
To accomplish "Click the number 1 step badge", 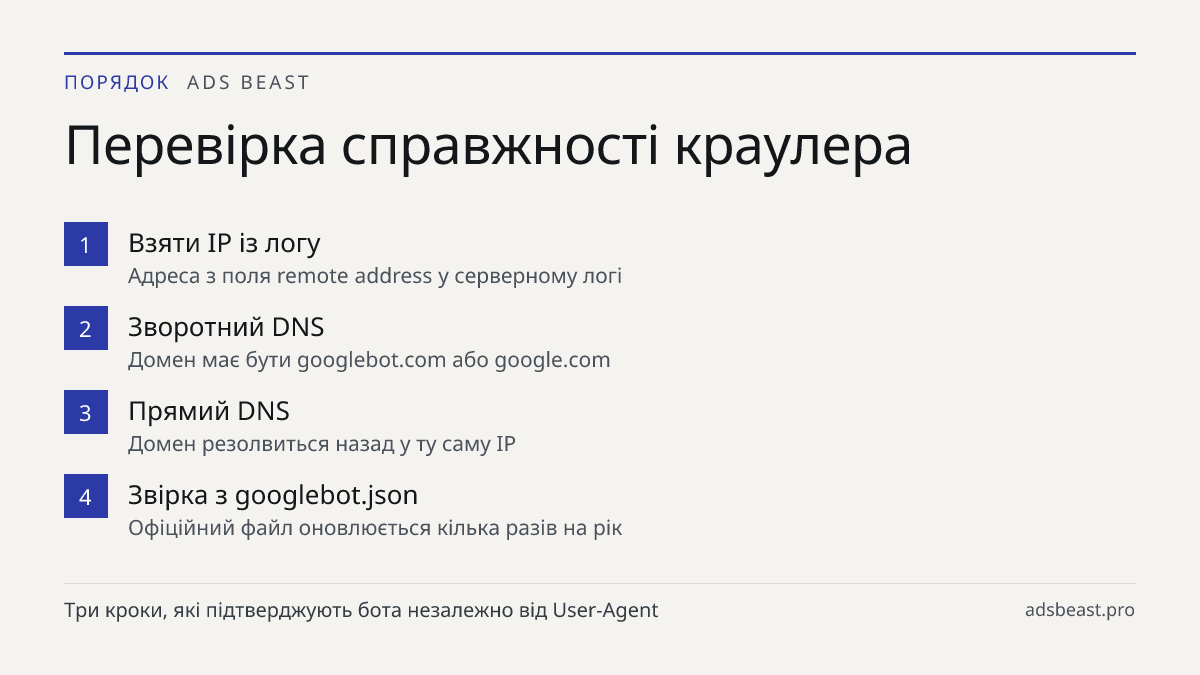I will (86, 244).
